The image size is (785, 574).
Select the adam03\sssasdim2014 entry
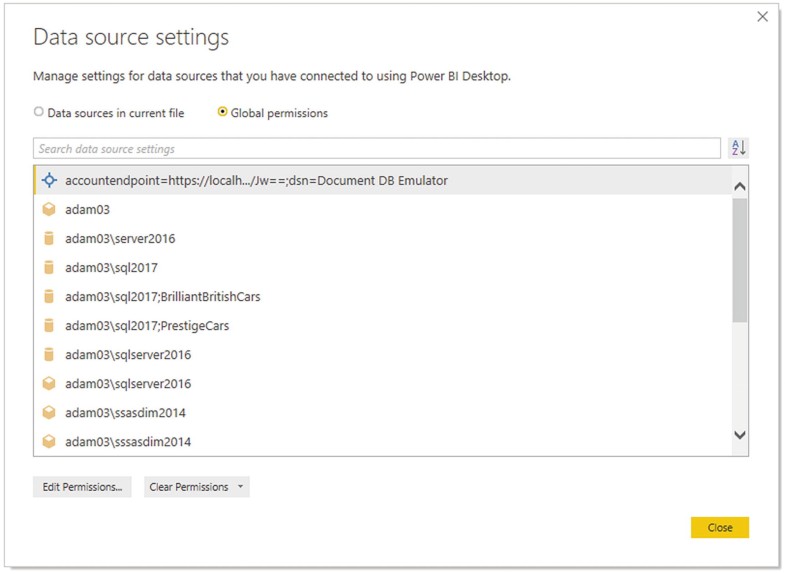click(383, 441)
